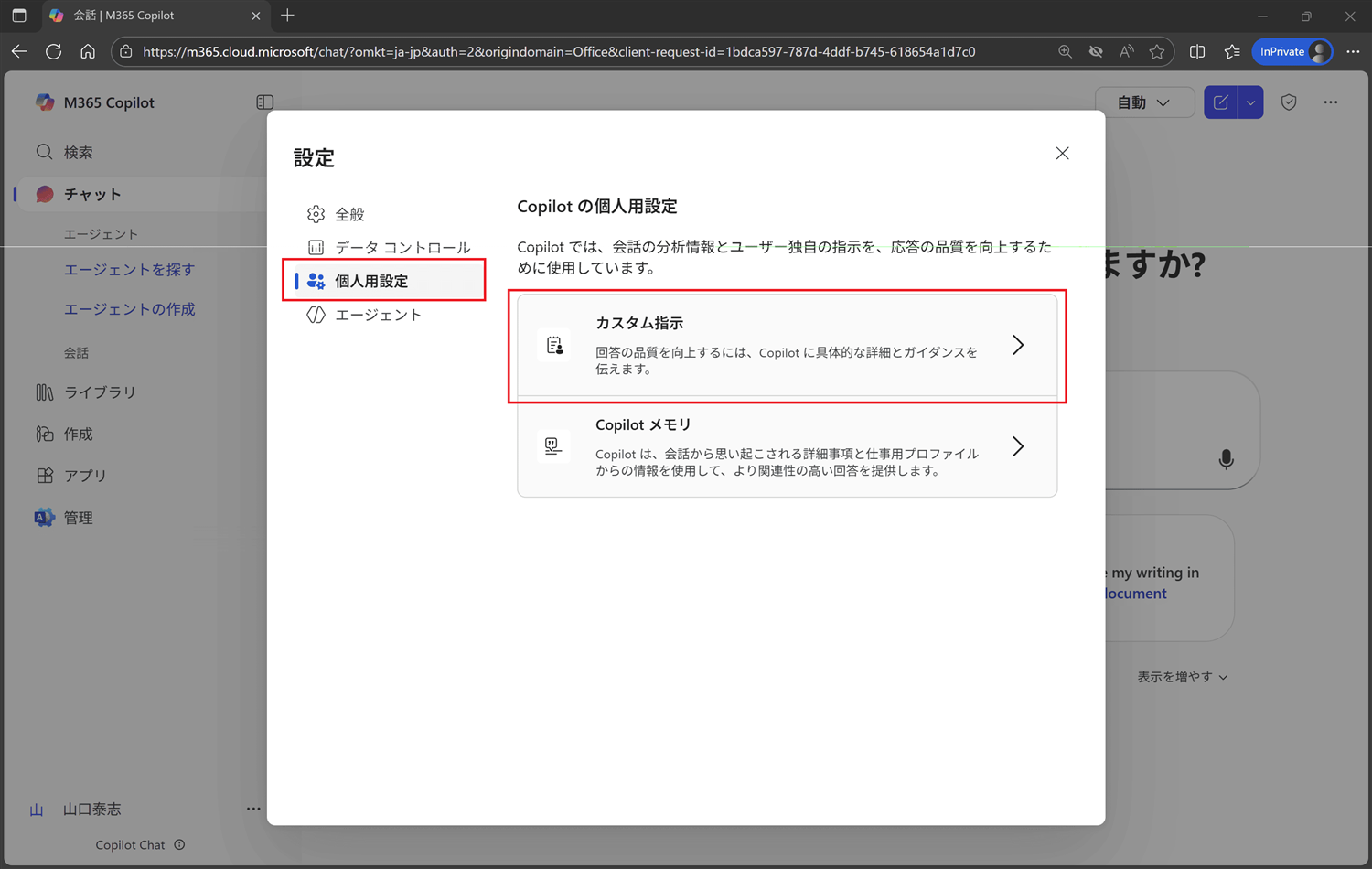
Task: Click エージェントを探す link
Action: click(129, 270)
